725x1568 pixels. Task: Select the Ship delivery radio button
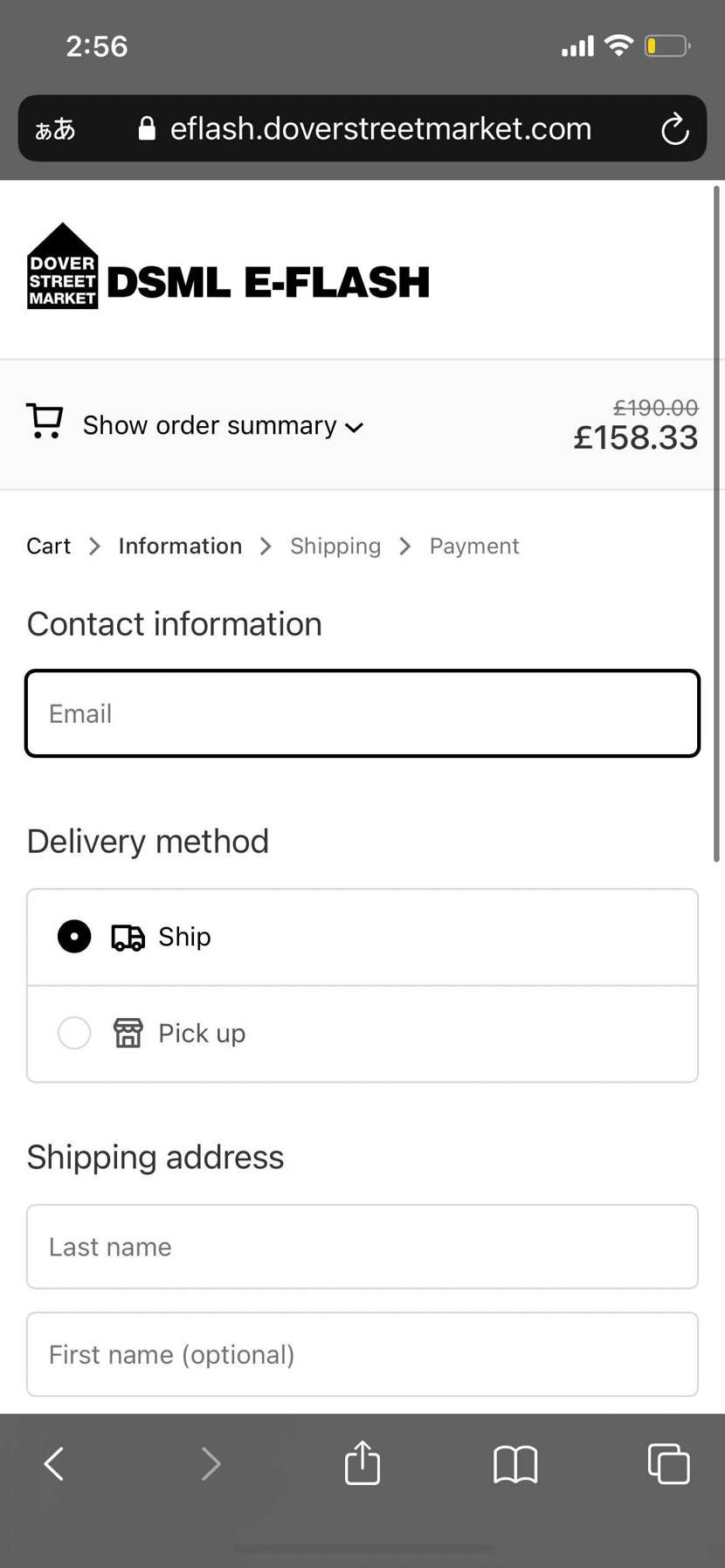click(x=74, y=937)
